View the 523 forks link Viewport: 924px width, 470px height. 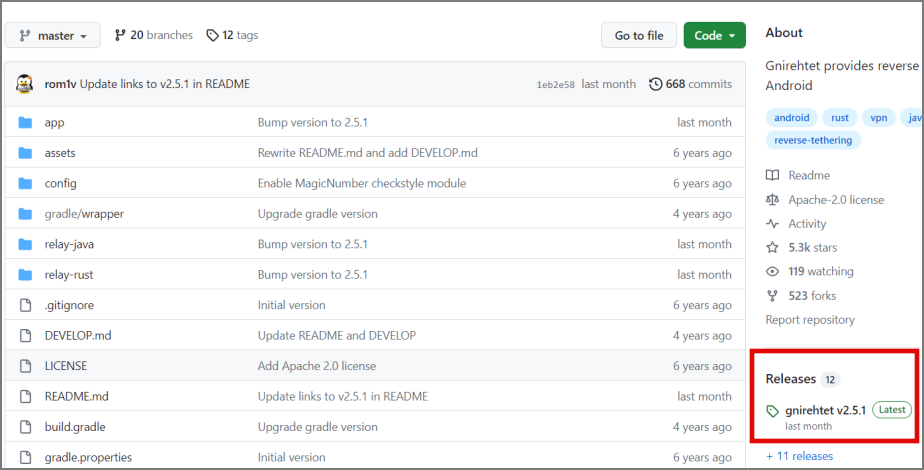(x=812, y=296)
